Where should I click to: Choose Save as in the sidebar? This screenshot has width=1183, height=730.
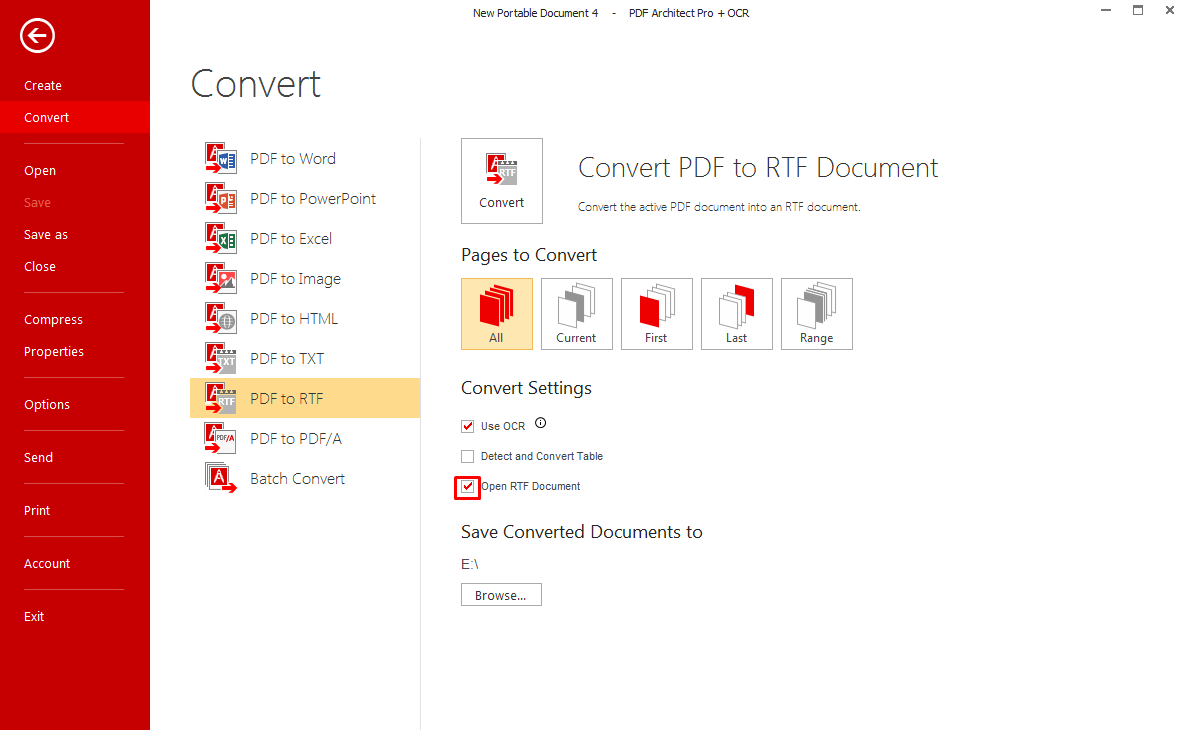pos(46,235)
